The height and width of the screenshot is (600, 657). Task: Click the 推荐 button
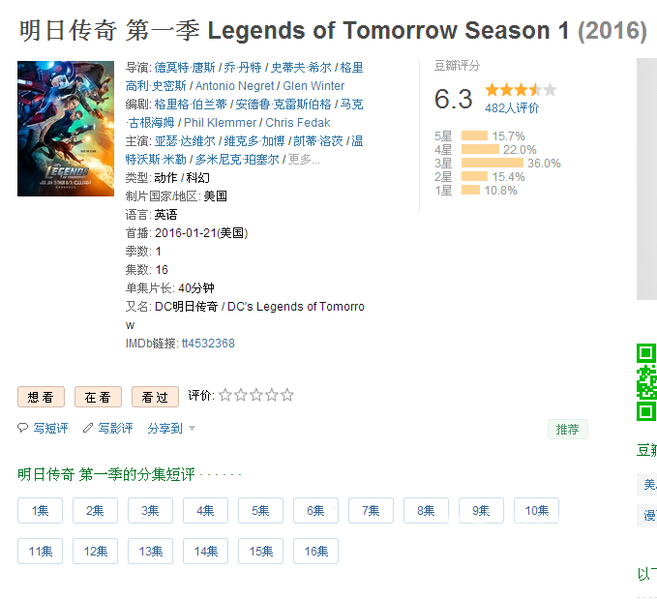point(568,429)
